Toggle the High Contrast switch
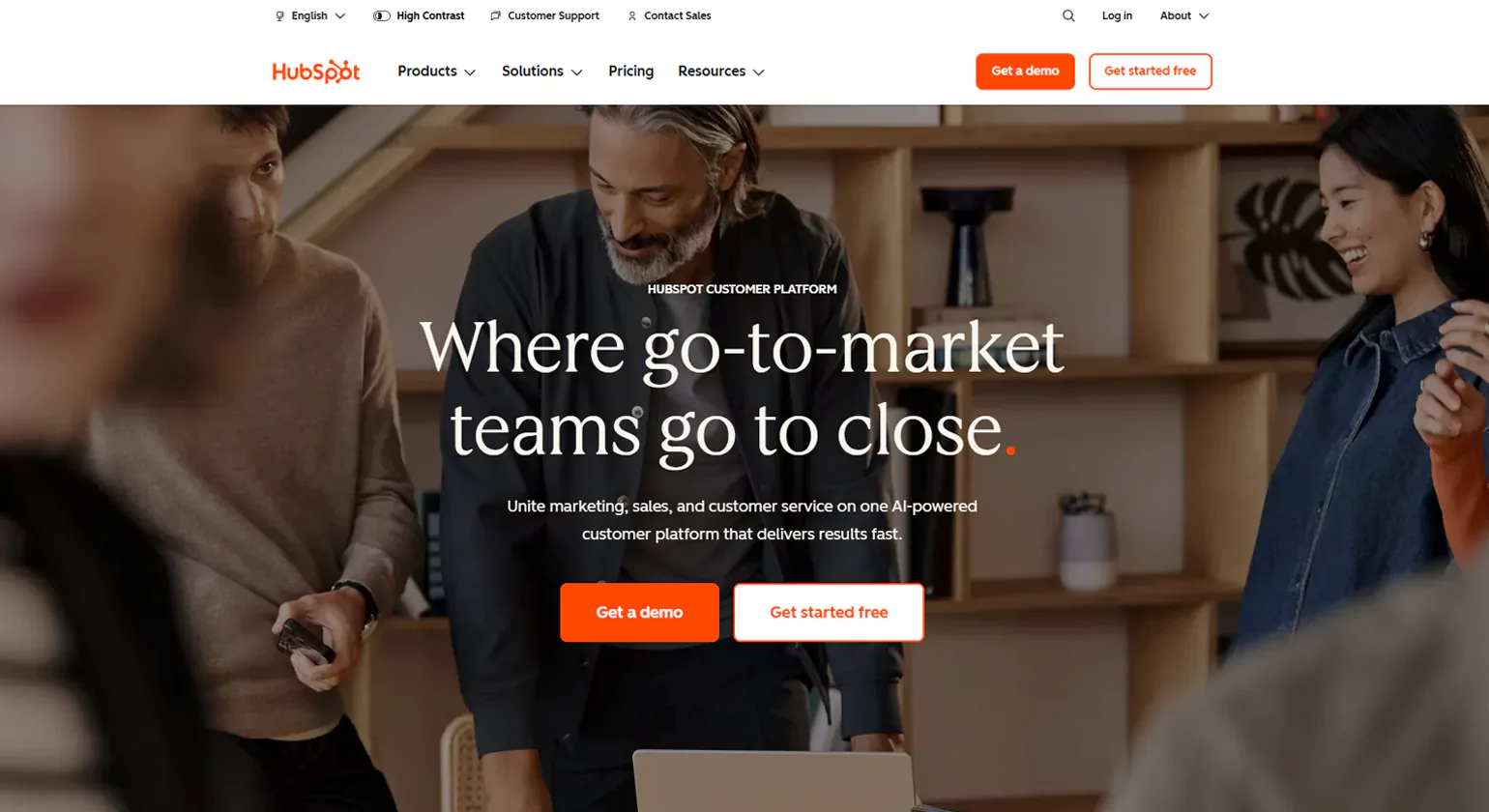Viewport: 1489px width, 812px height. coord(382,16)
